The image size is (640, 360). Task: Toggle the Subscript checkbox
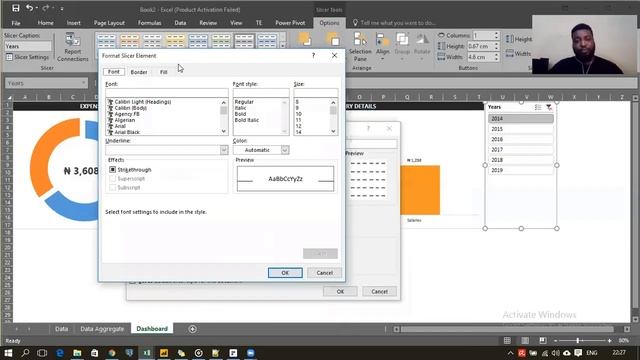point(113,187)
